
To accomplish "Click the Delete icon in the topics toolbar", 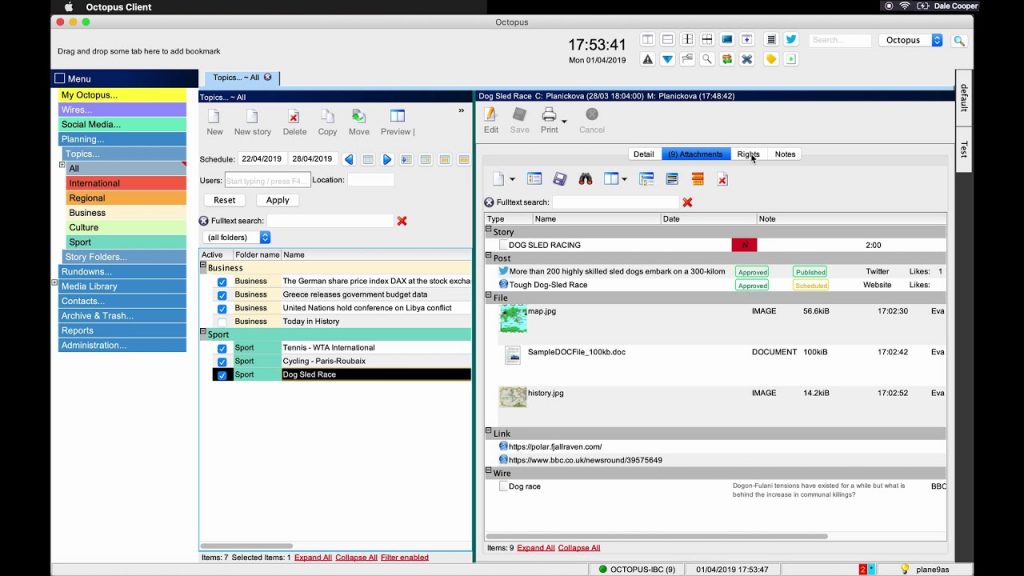I will 294,122.
